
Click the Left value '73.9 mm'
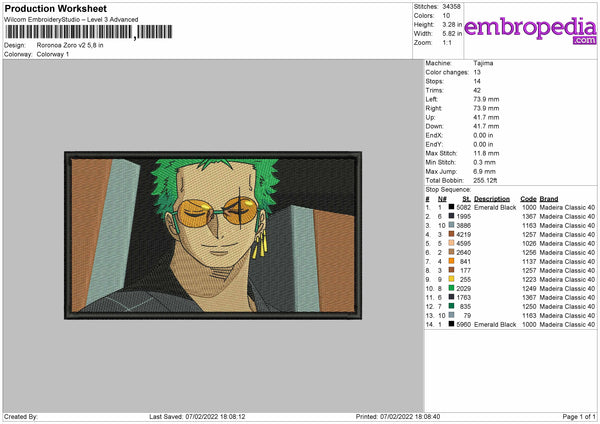click(486, 99)
